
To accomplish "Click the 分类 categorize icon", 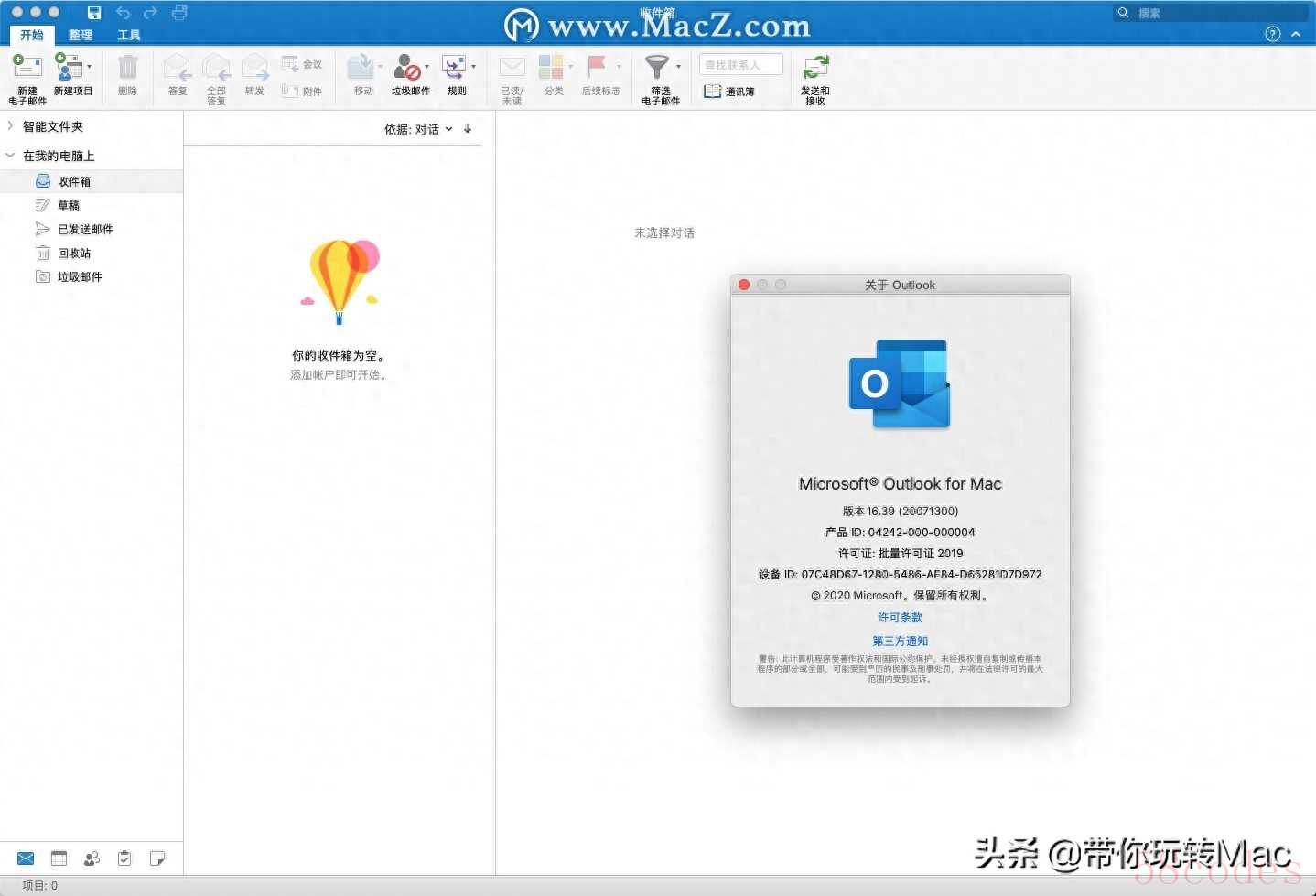I will [x=551, y=67].
